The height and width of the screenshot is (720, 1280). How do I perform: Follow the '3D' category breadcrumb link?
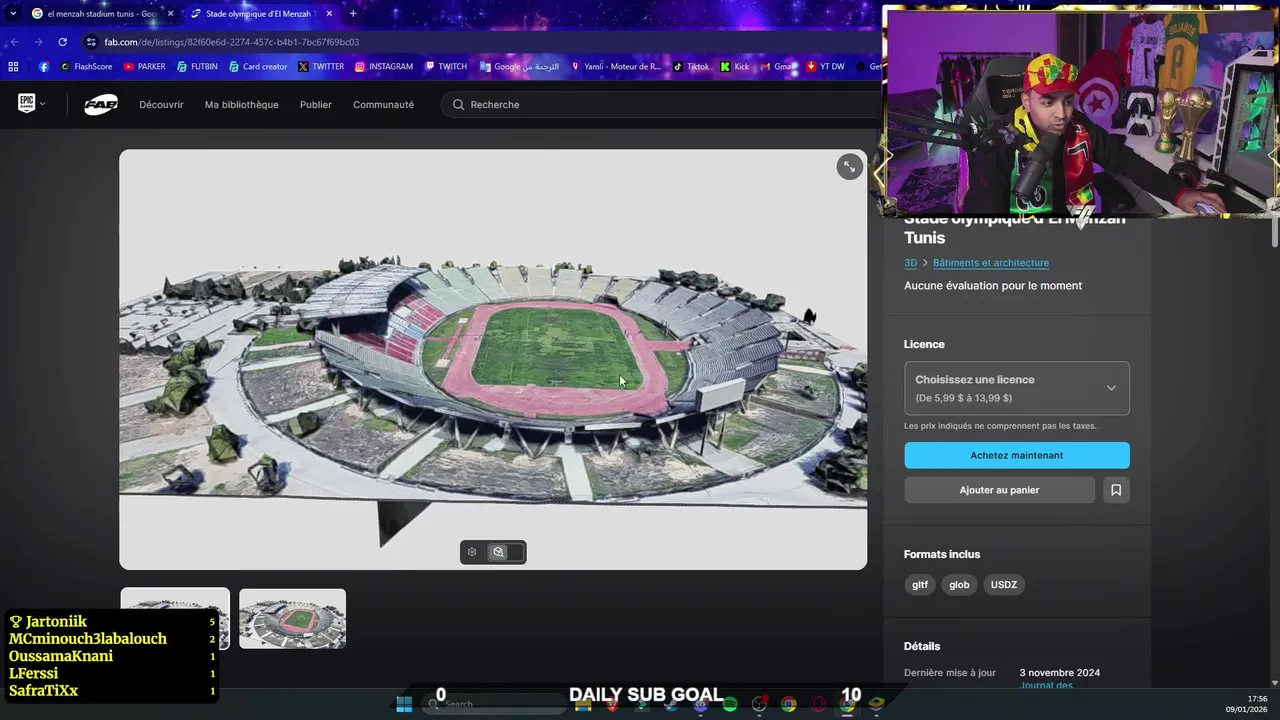point(910,263)
